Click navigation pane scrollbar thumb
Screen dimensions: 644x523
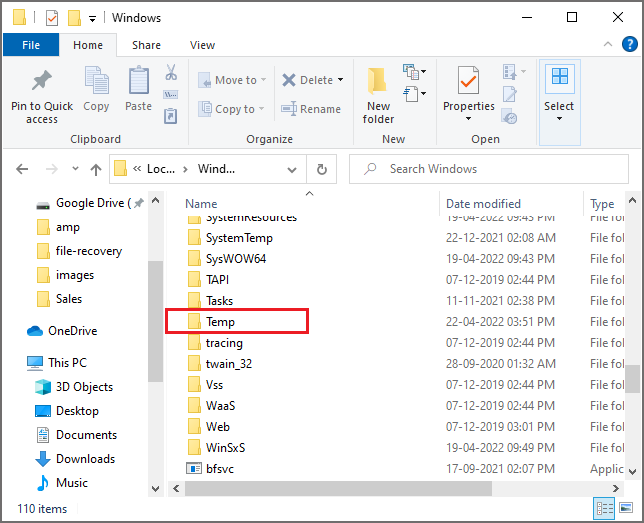(x=155, y=321)
